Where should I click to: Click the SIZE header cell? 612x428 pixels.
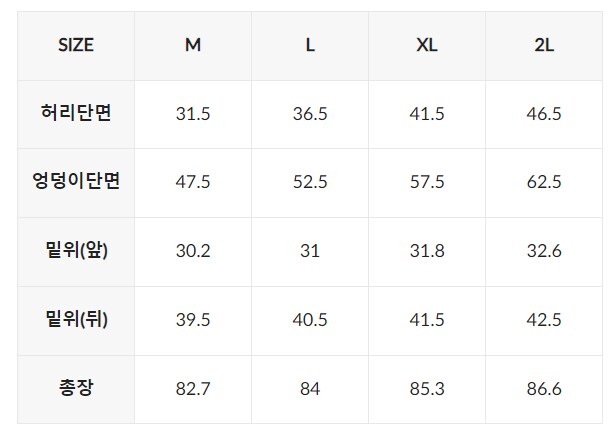pos(76,45)
